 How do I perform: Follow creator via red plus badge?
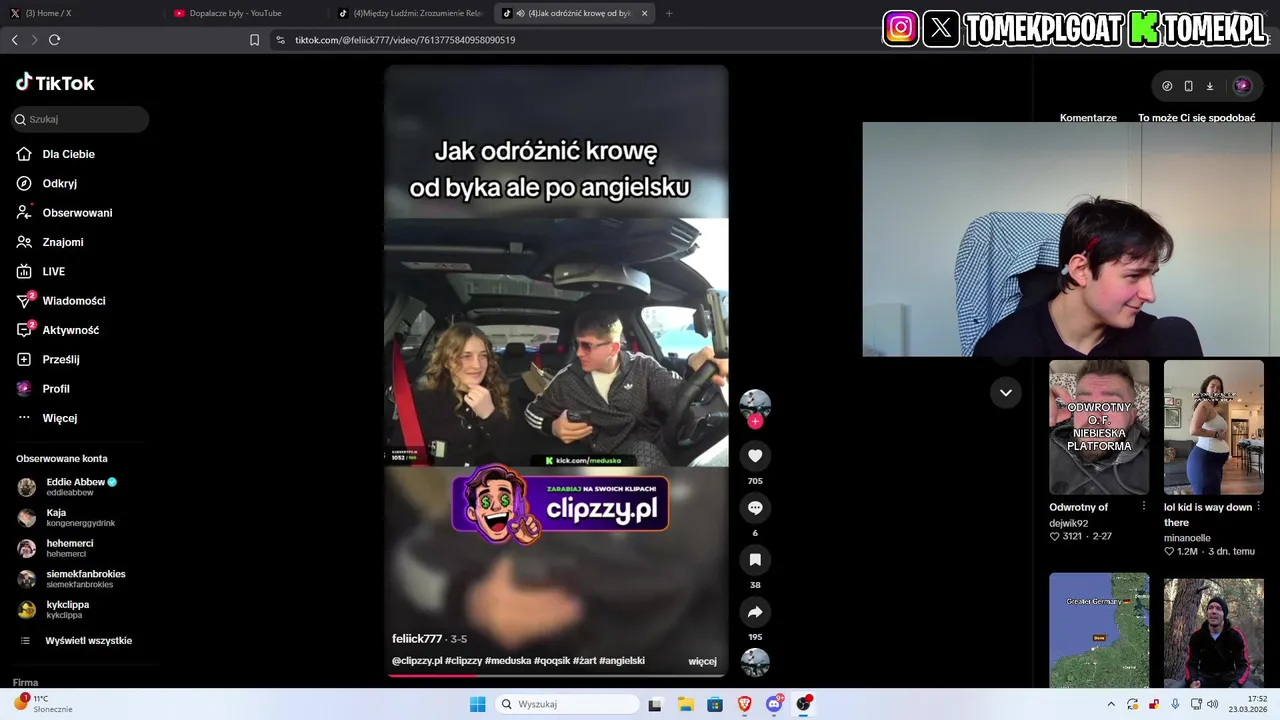coord(755,421)
